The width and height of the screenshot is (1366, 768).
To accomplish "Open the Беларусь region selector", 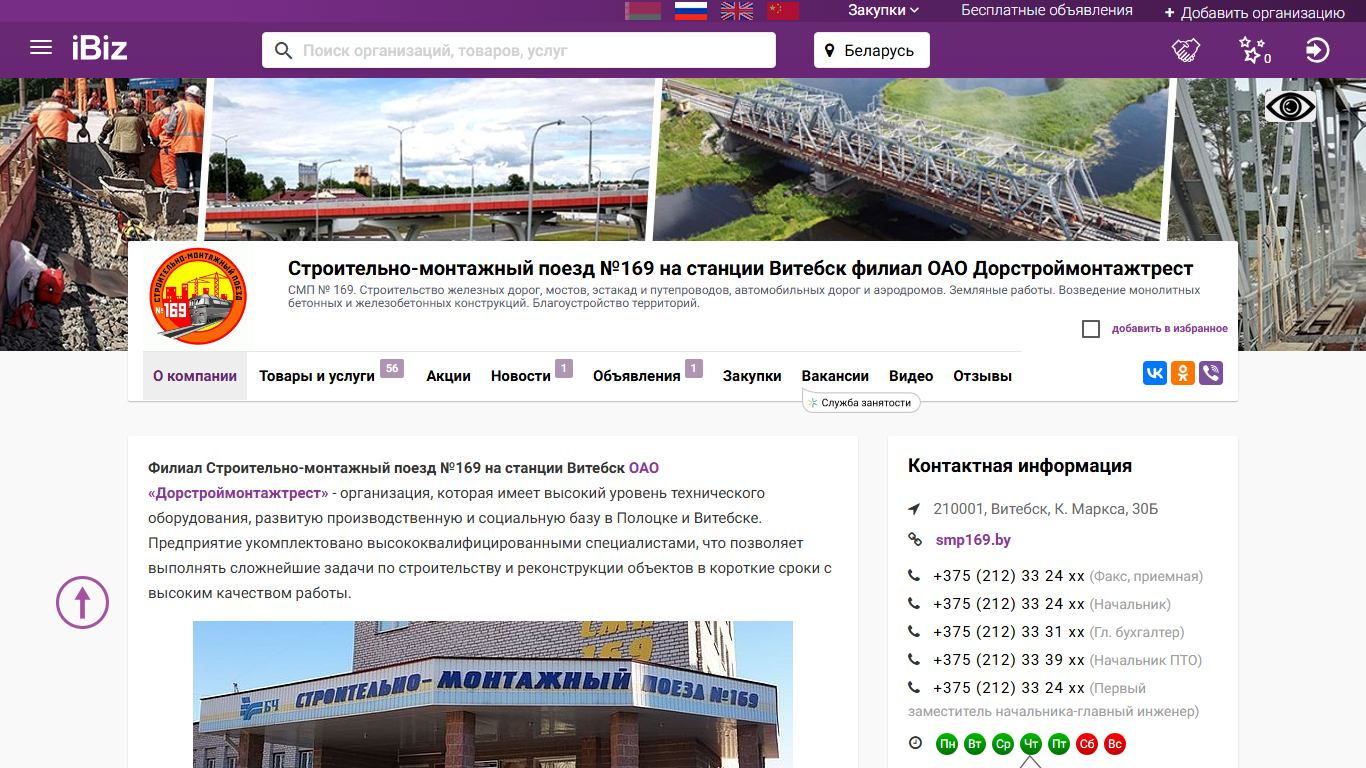I will 872,50.
